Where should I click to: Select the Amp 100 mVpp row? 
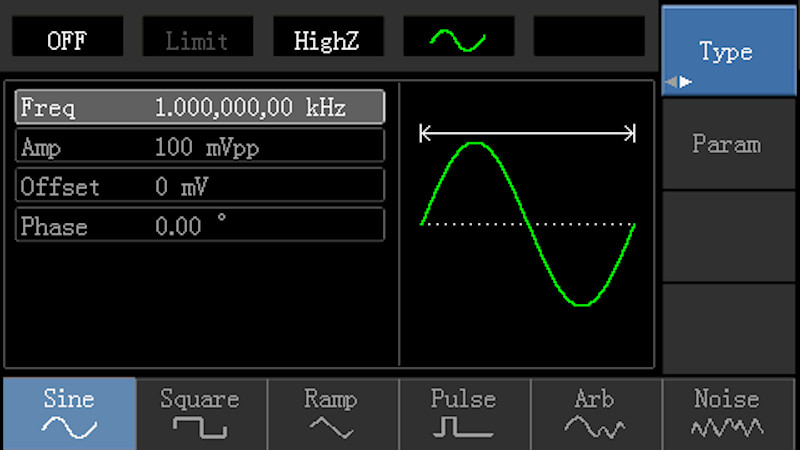coord(199,147)
